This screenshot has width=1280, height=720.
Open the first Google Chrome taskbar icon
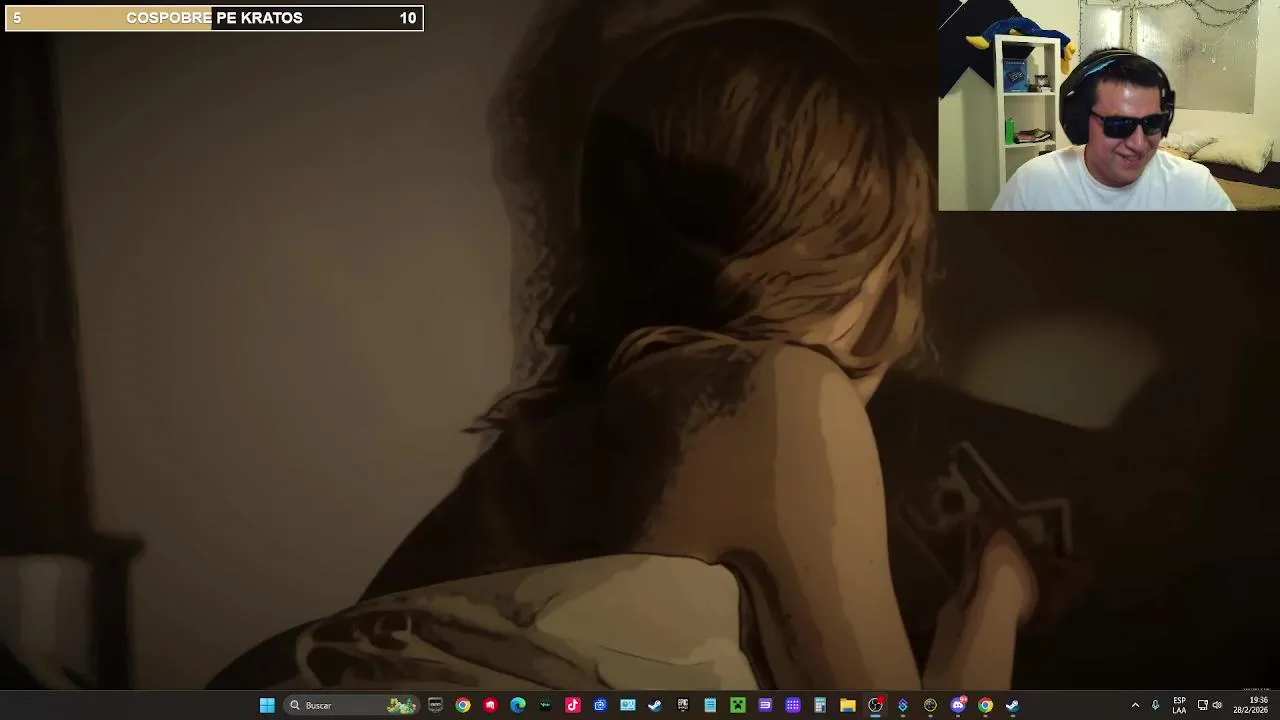pos(463,705)
